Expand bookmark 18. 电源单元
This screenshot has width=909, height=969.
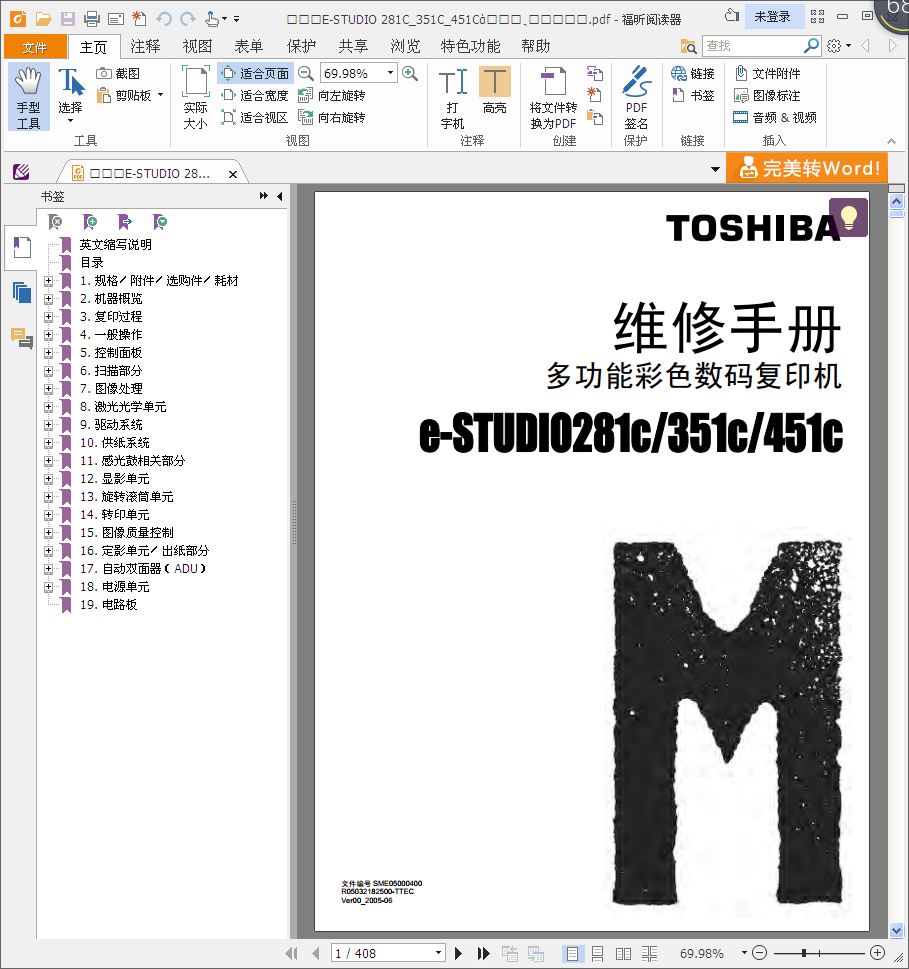(48, 586)
